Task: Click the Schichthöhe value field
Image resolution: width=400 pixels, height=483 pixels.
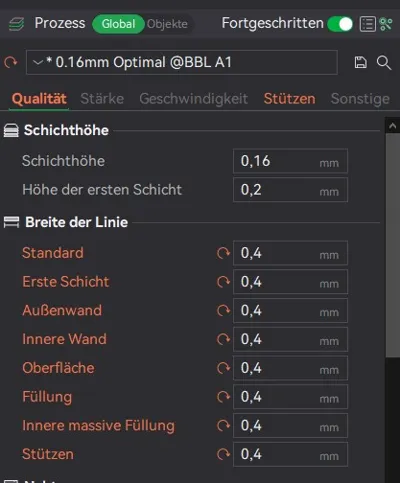Action: click(x=290, y=161)
